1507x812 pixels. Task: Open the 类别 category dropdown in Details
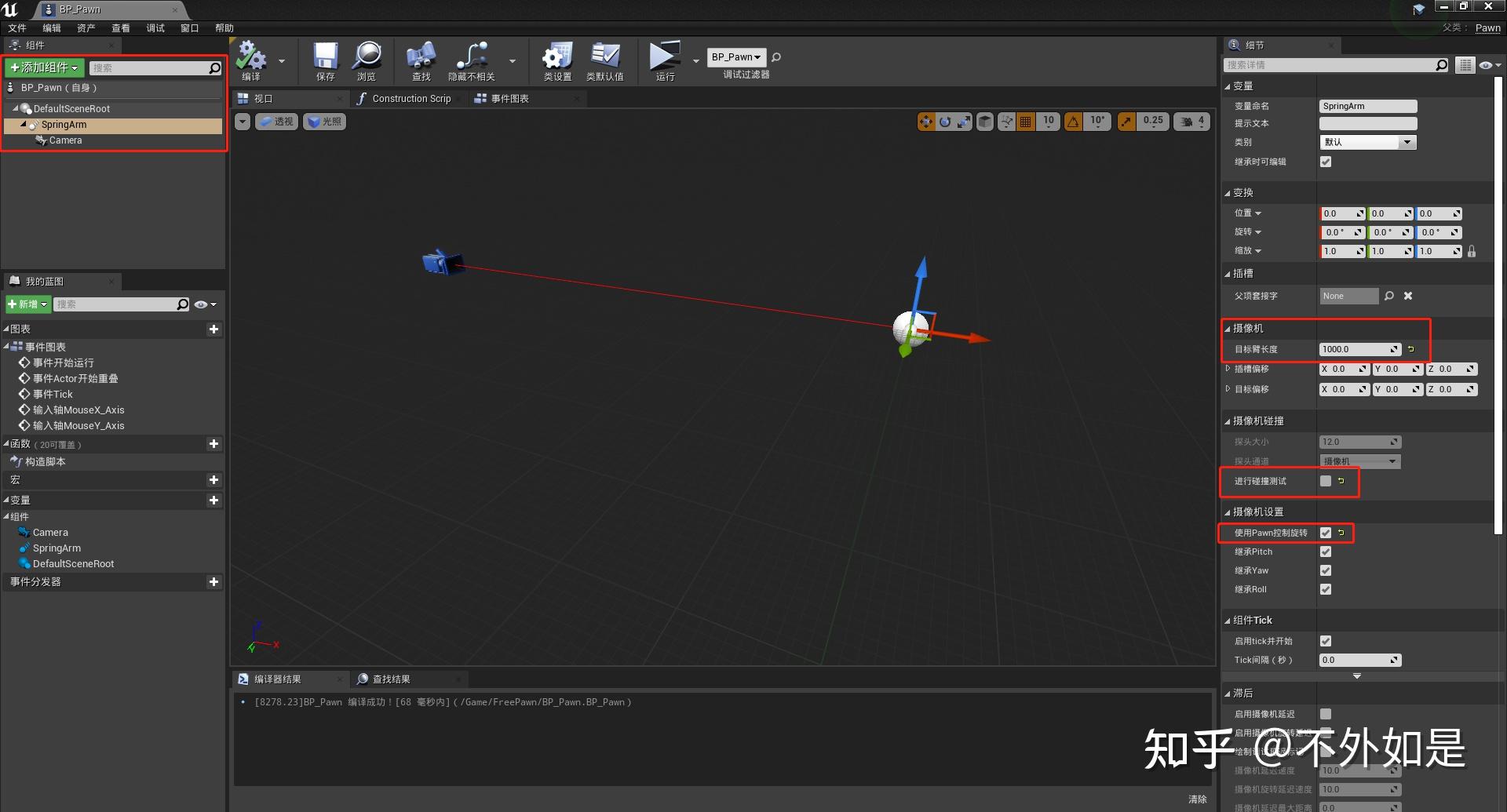[1367, 142]
